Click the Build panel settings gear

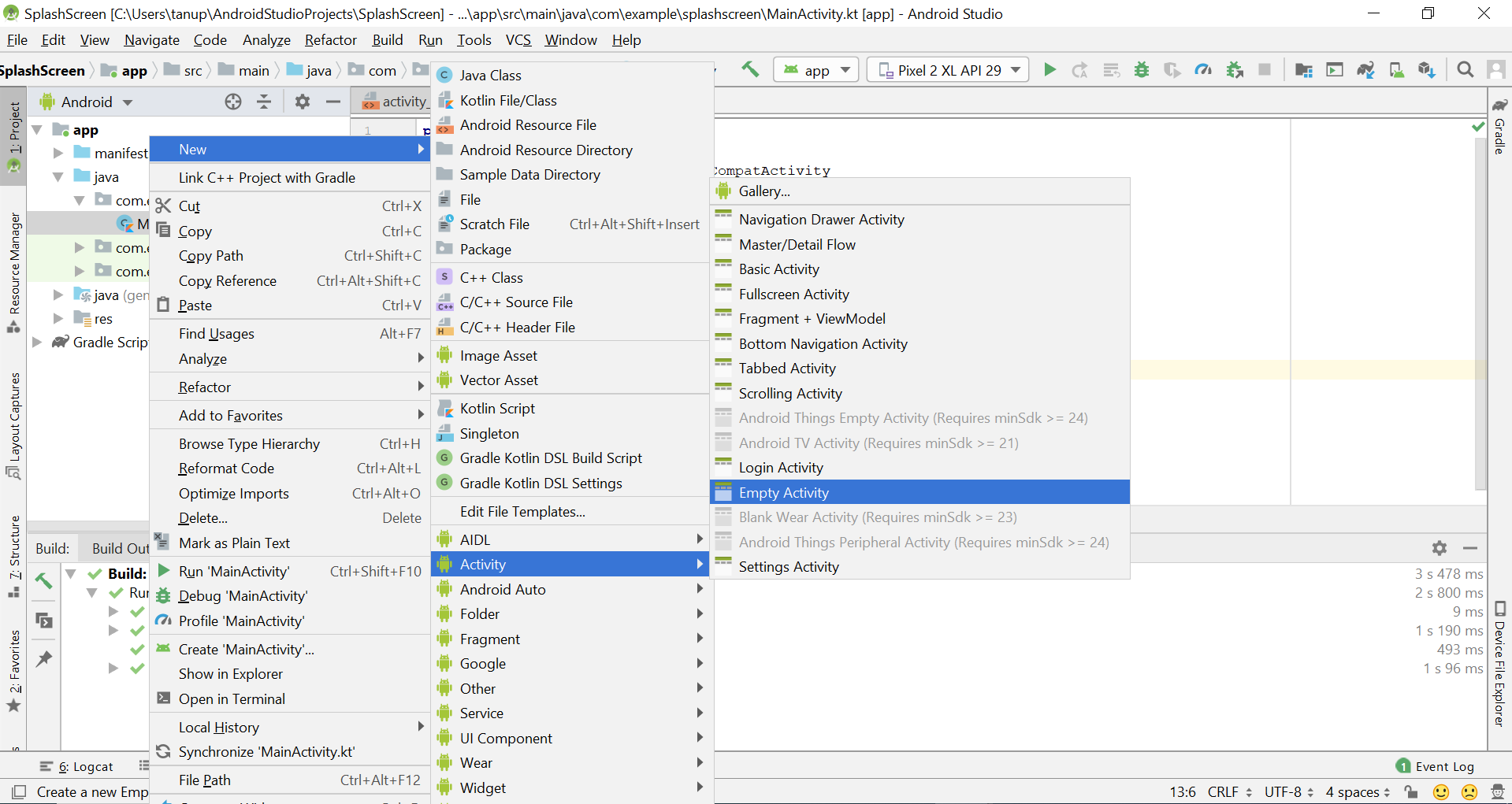click(x=1440, y=548)
